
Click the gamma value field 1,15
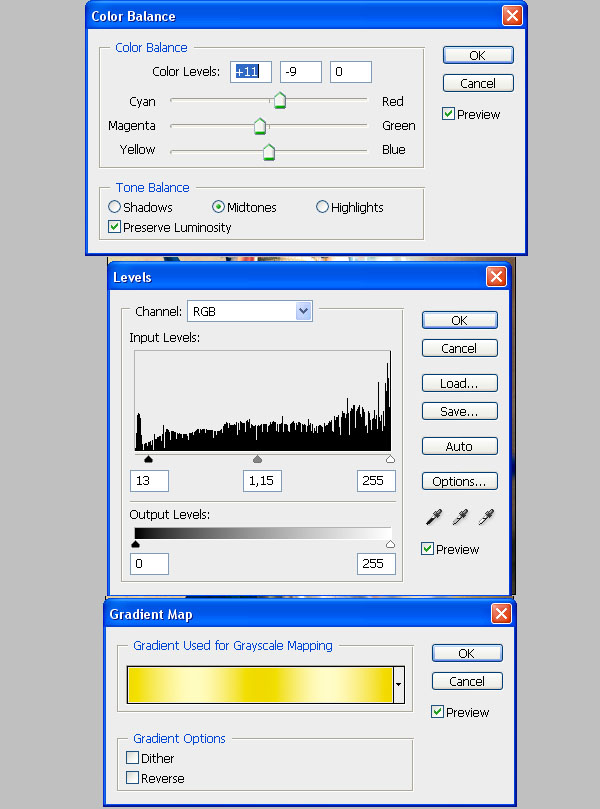[x=262, y=481]
